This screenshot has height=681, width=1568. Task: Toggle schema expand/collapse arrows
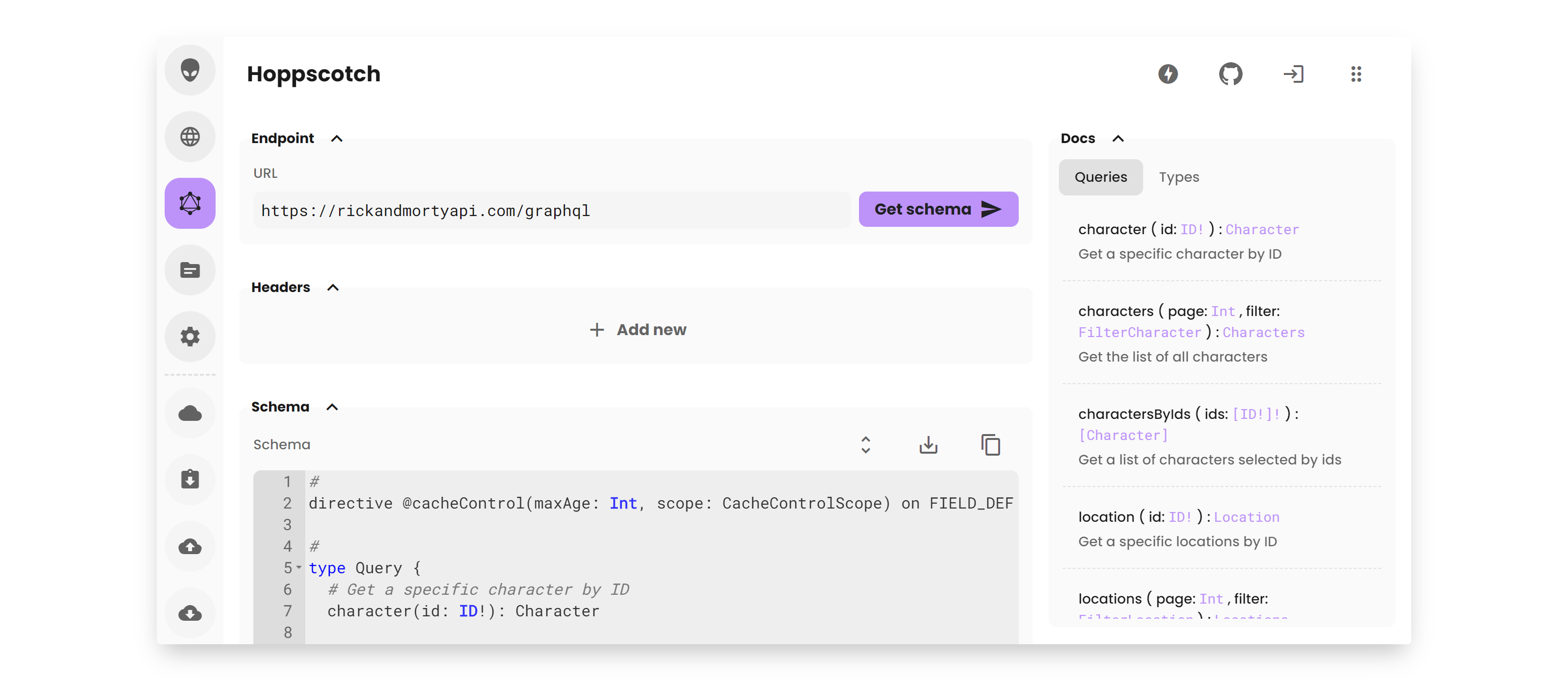pyautogui.click(x=865, y=445)
